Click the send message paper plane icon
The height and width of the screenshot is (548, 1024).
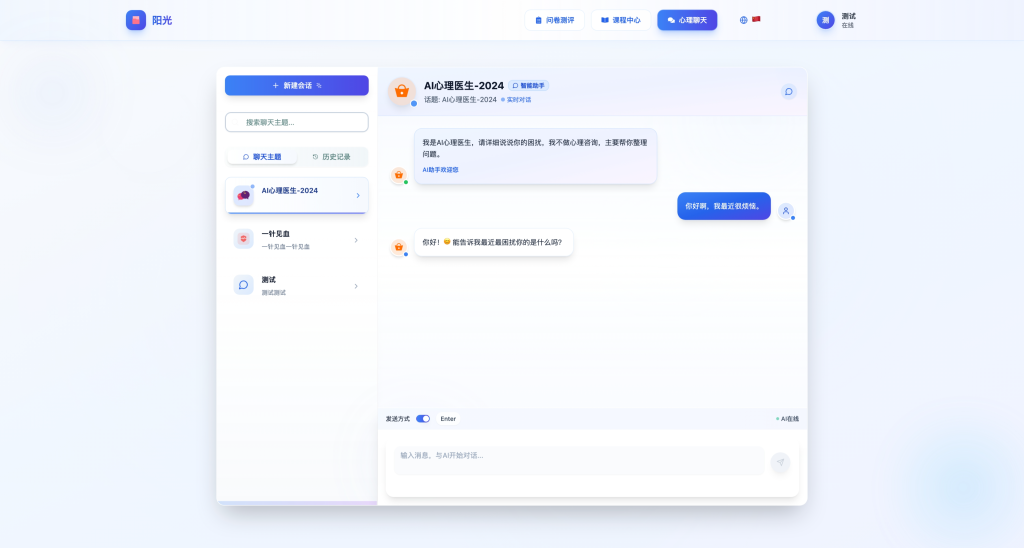pos(780,461)
